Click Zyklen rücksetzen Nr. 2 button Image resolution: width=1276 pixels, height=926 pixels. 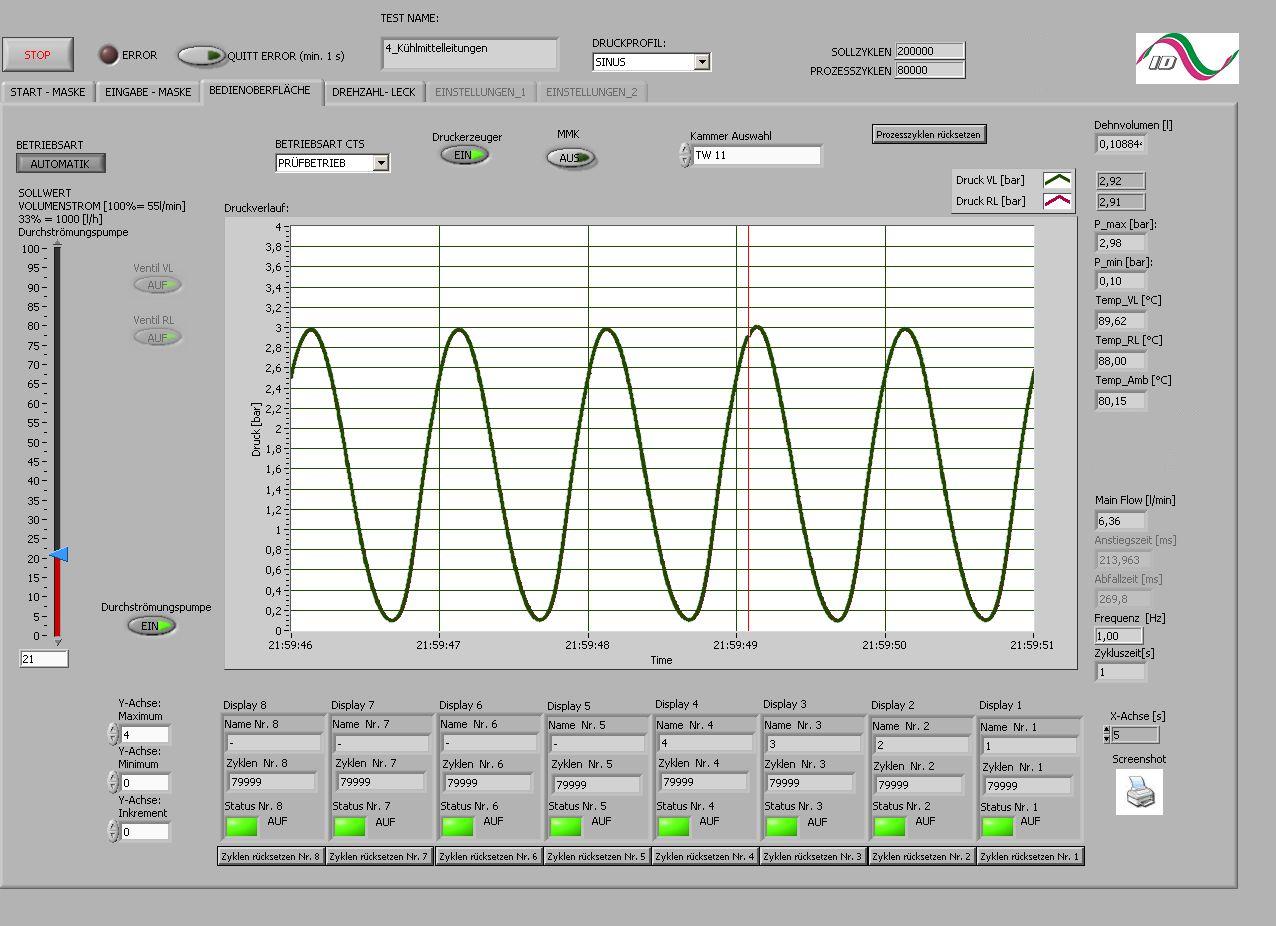click(x=921, y=856)
